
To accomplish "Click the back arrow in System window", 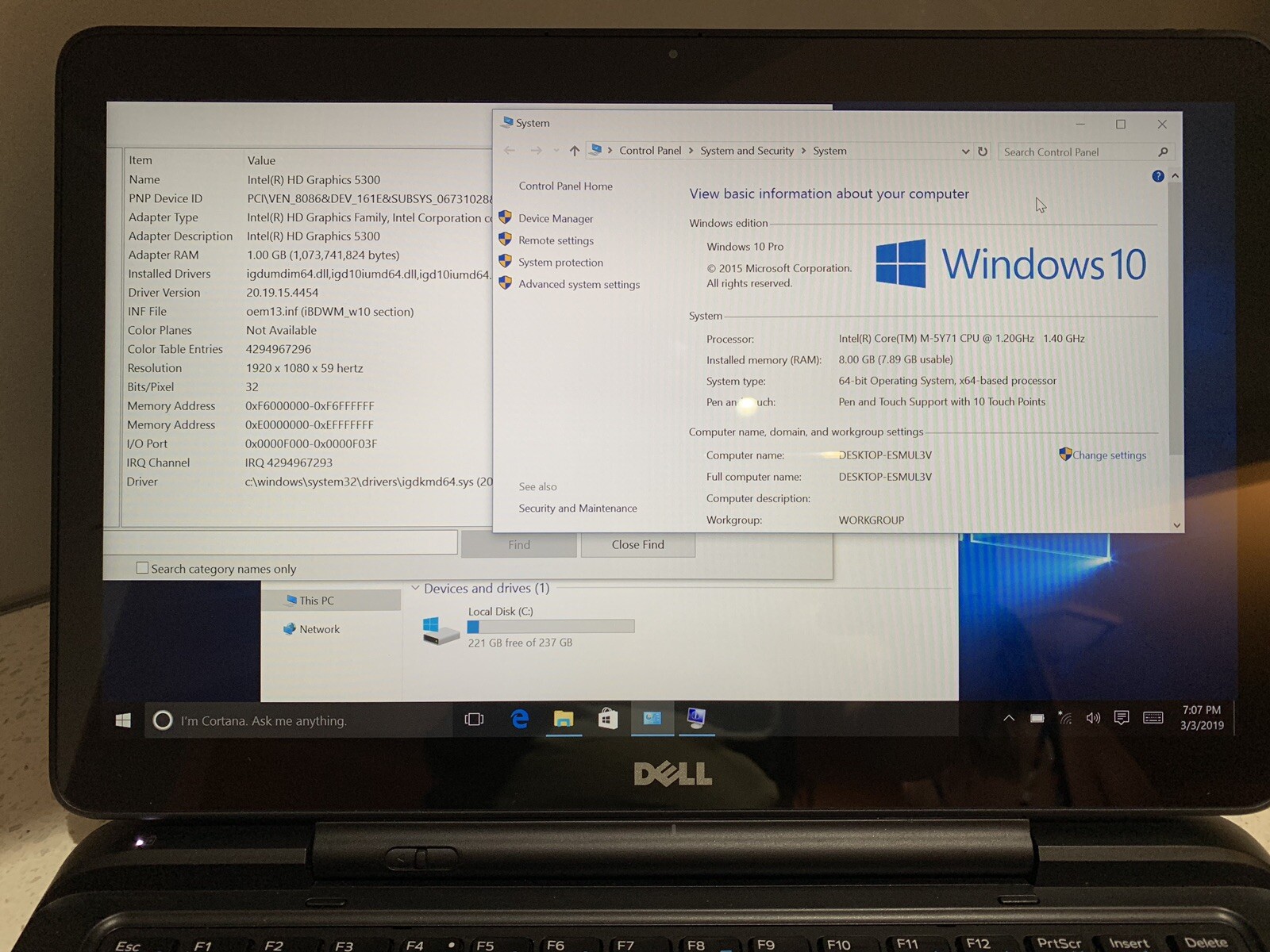I will (510, 151).
